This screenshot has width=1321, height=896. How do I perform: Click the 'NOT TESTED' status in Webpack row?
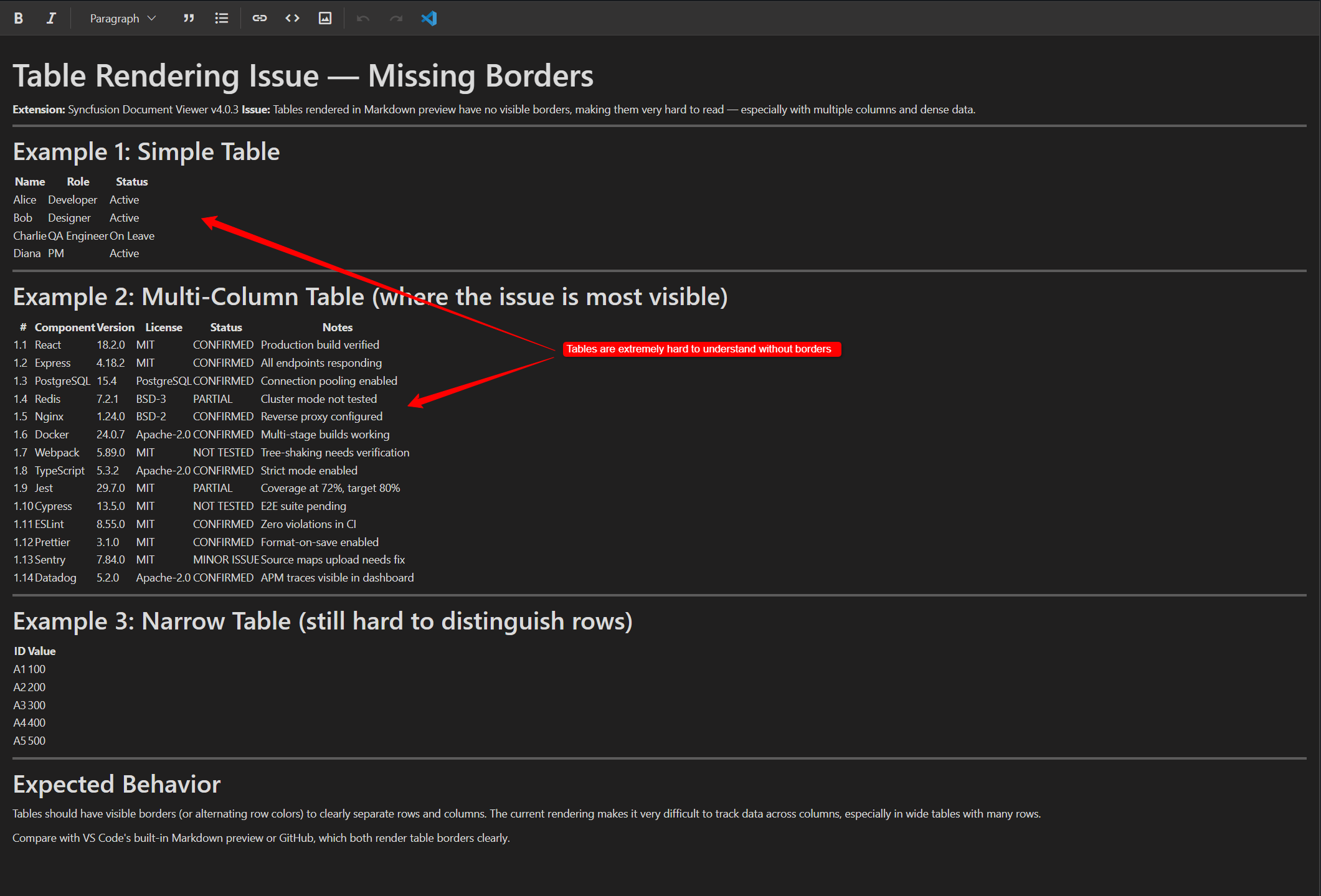pos(223,453)
